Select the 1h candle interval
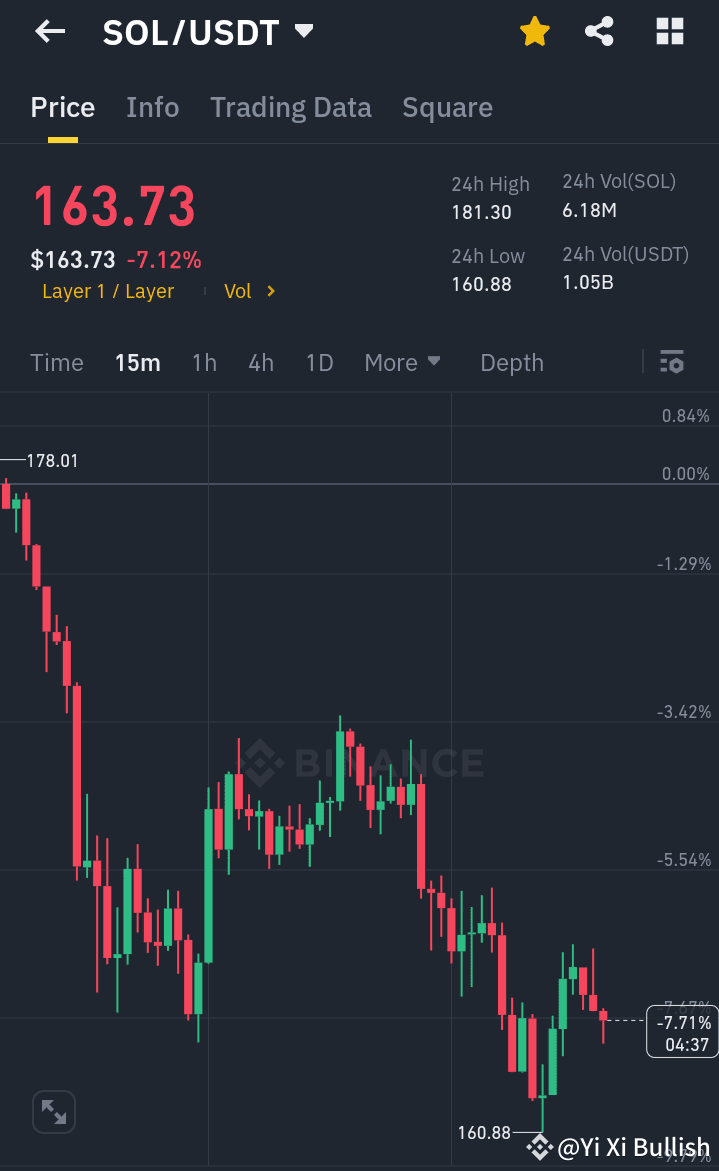 coord(204,363)
